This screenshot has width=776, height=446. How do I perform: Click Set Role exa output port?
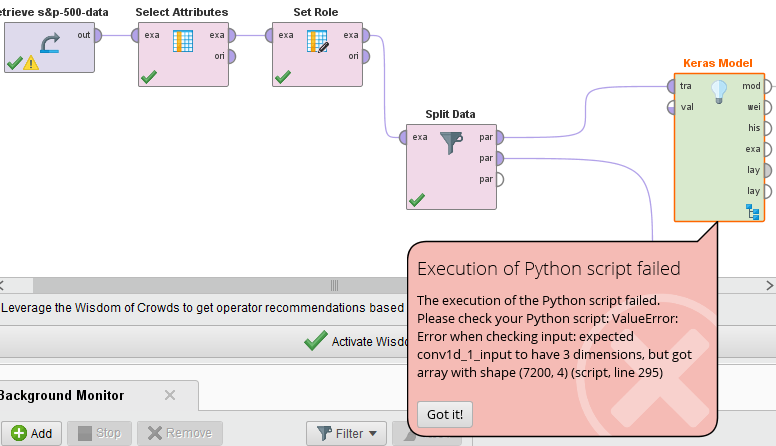365,36
